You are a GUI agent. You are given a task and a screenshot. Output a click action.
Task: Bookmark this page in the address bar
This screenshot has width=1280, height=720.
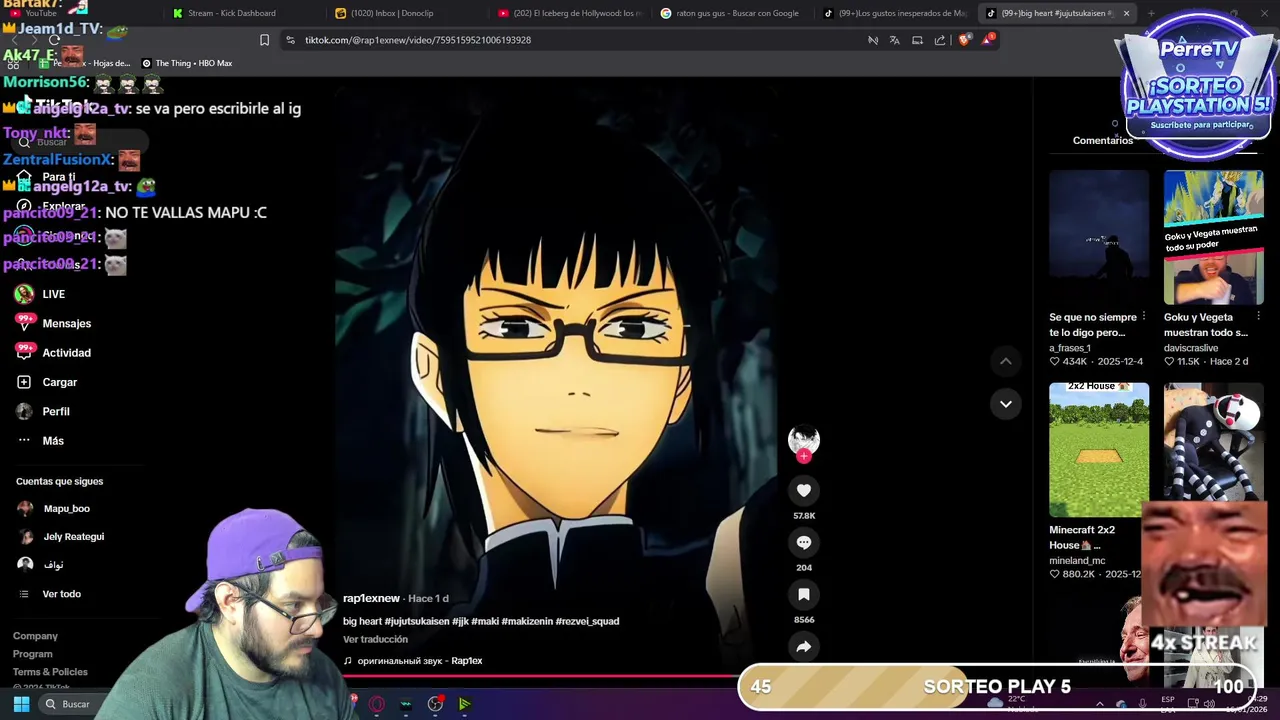[x=264, y=40]
